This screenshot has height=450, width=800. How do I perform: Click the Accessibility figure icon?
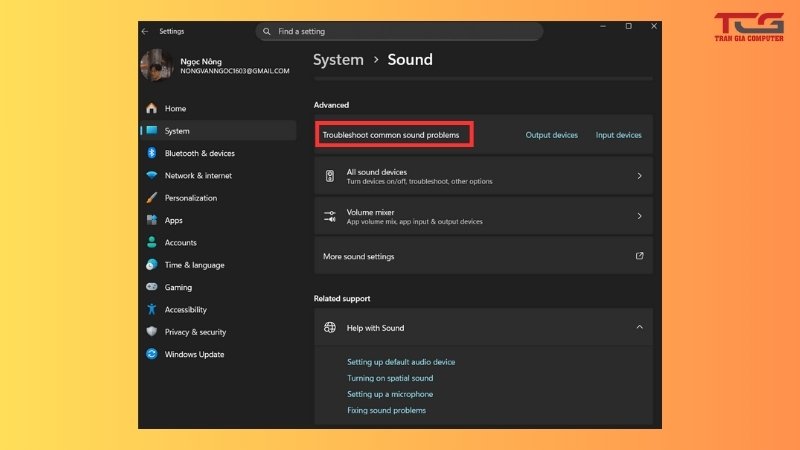[152, 310]
